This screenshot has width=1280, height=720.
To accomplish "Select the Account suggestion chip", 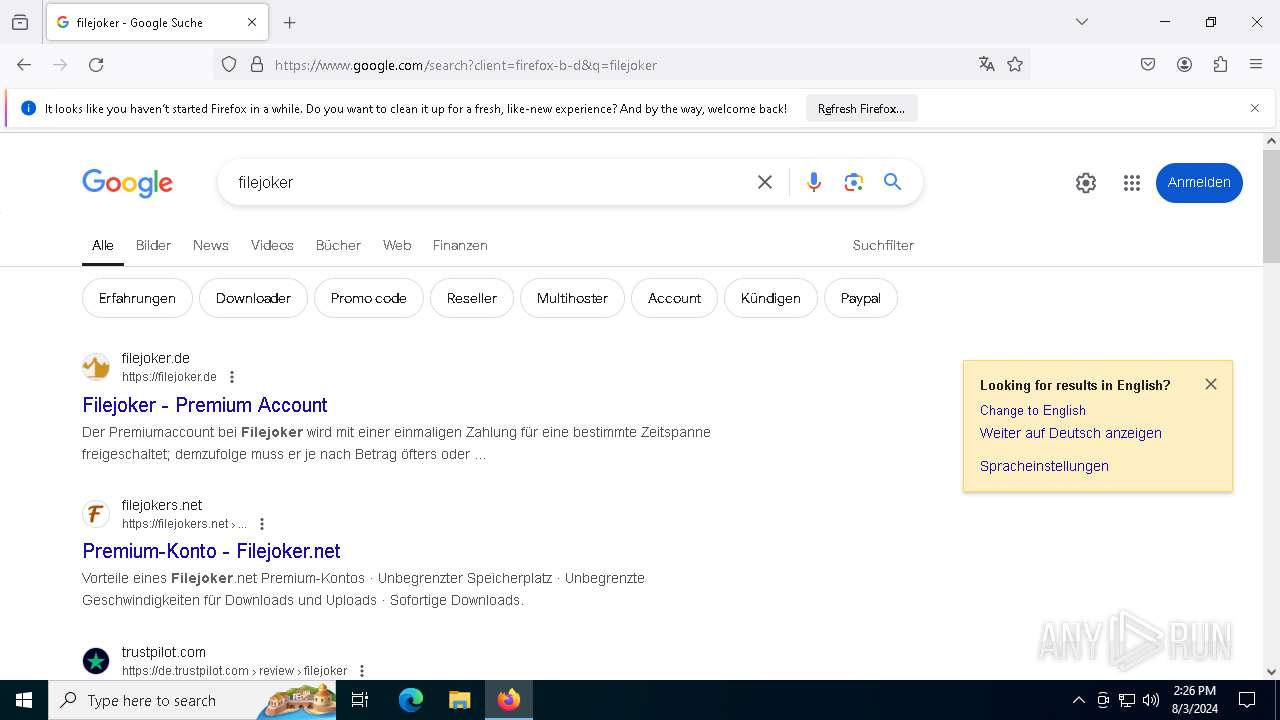I will (x=674, y=298).
